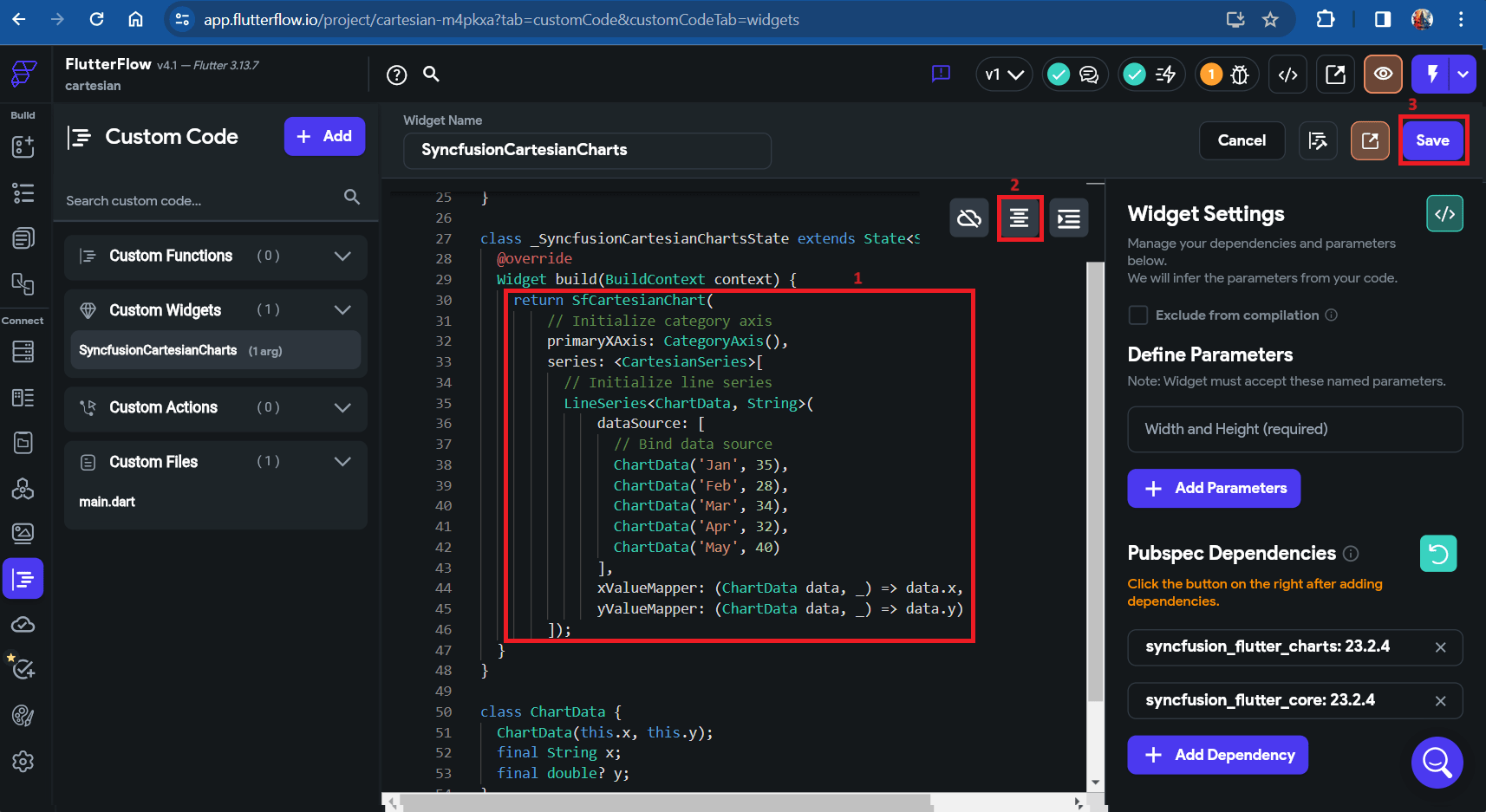Open the help question mark icon
Viewport: 1486px width, 812px height.
coord(397,75)
